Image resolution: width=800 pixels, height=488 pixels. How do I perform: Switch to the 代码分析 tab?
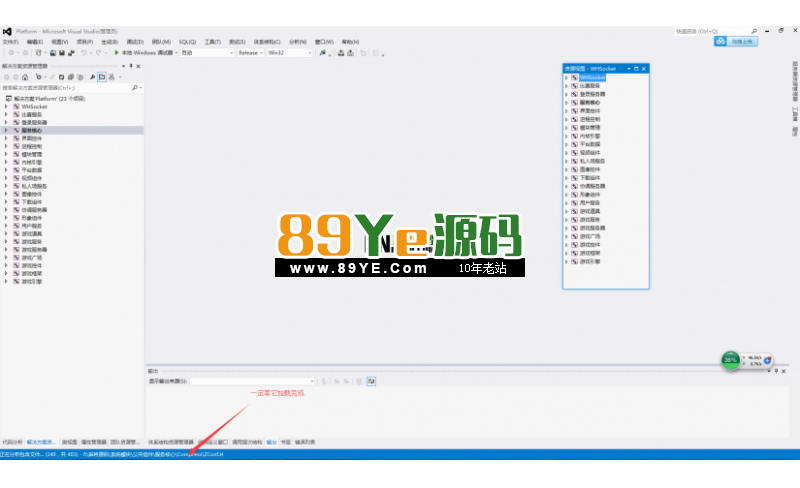pyautogui.click(x=12, y=442)
